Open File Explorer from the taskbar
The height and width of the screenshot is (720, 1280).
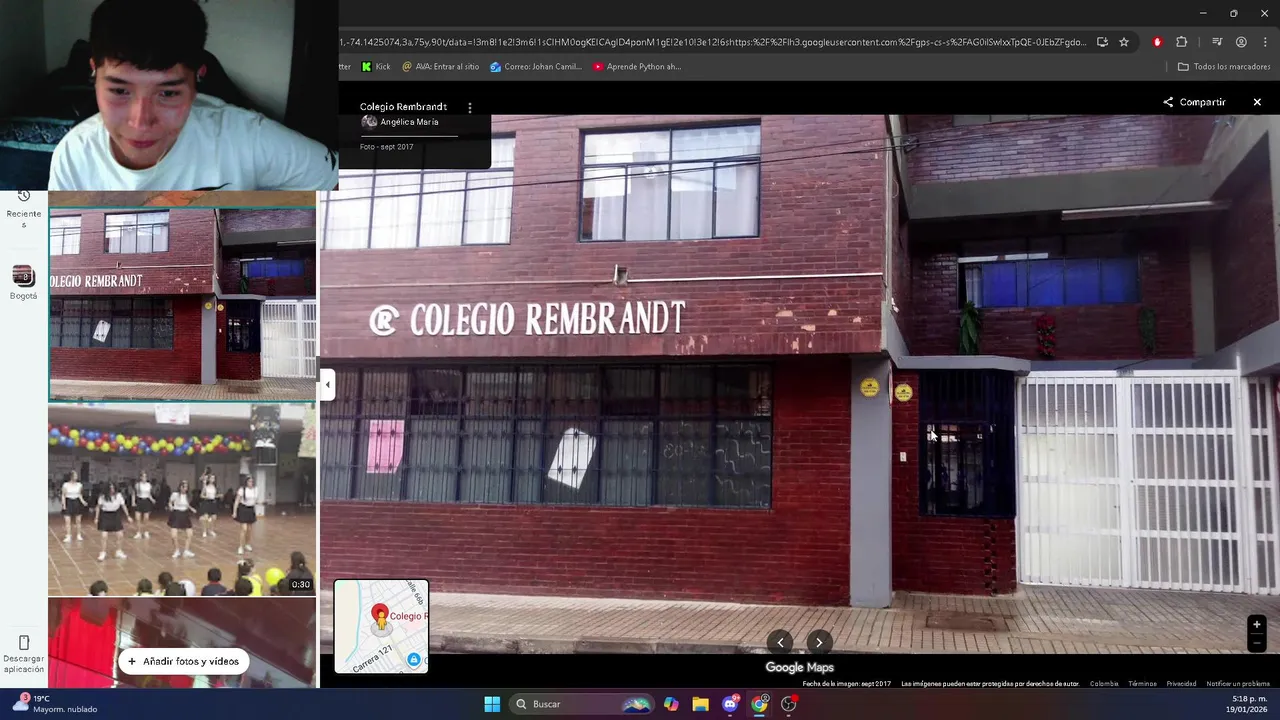[x=700, y=704]
